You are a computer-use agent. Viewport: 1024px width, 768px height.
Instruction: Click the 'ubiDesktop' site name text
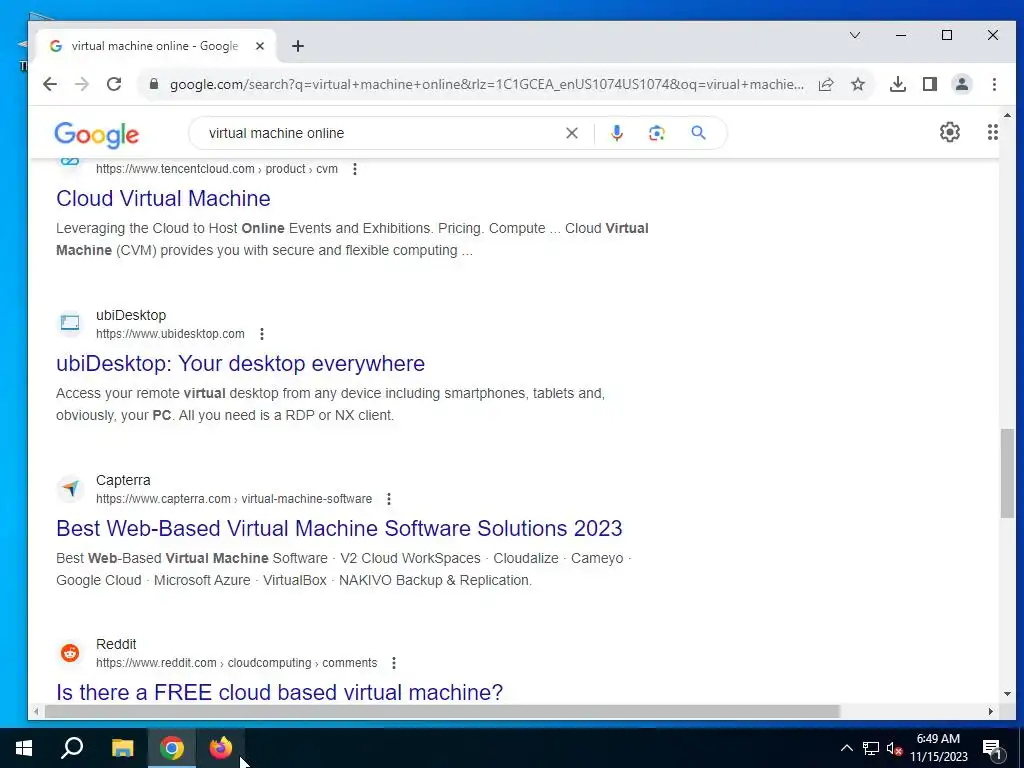(x=131, y=315)
